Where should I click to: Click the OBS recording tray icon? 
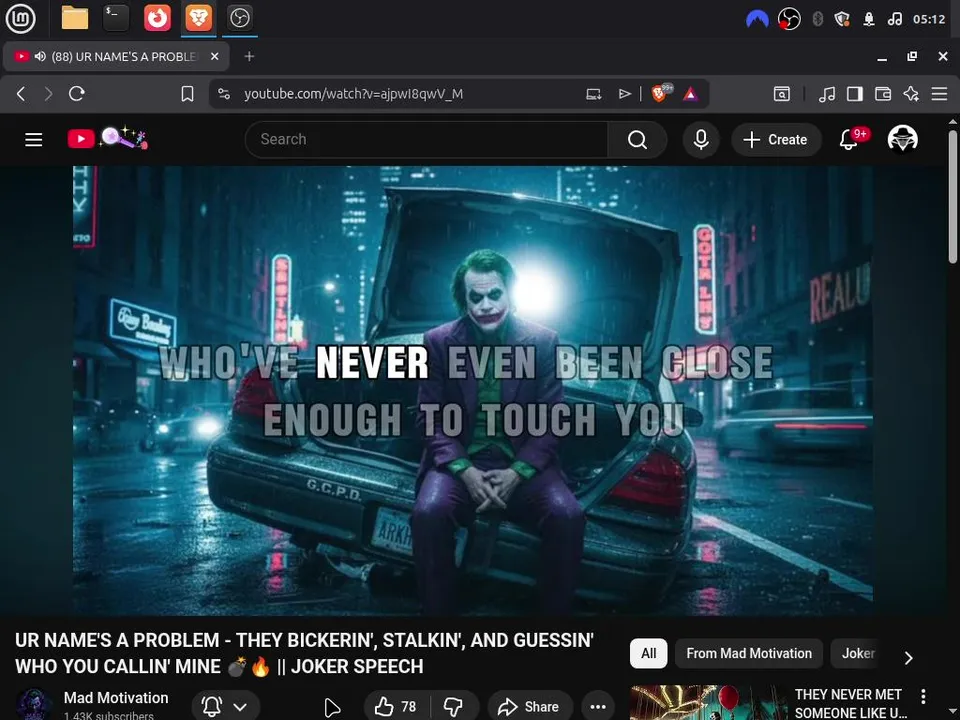pos(789,19)
